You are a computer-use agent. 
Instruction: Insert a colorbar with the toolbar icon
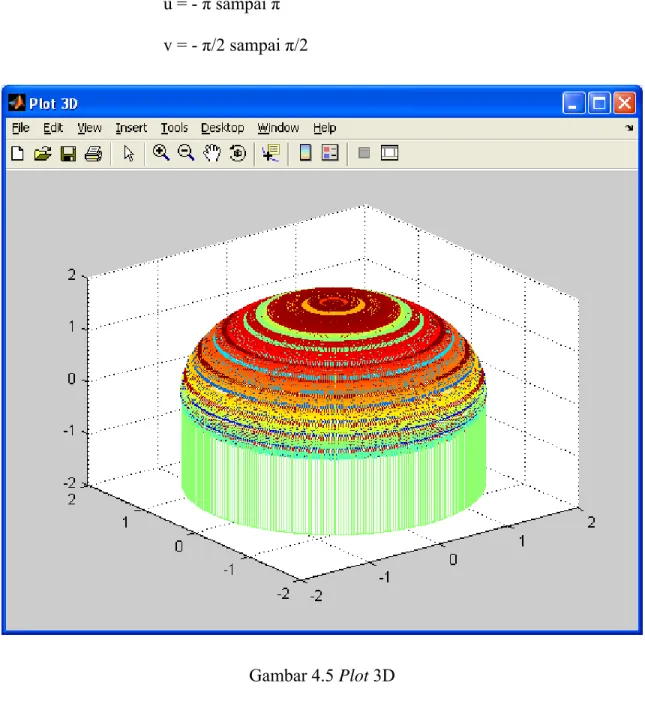[x=305, y=153]
